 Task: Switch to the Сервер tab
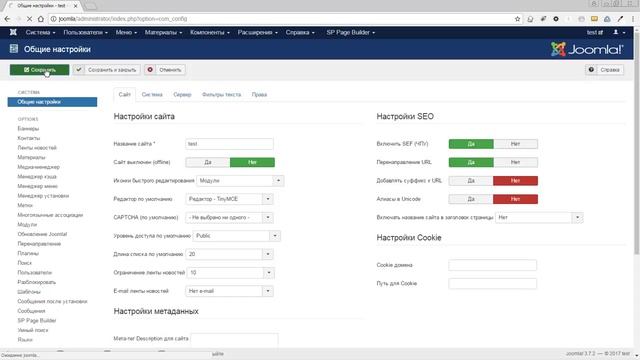pyautogui.click(x=182, y=94)
